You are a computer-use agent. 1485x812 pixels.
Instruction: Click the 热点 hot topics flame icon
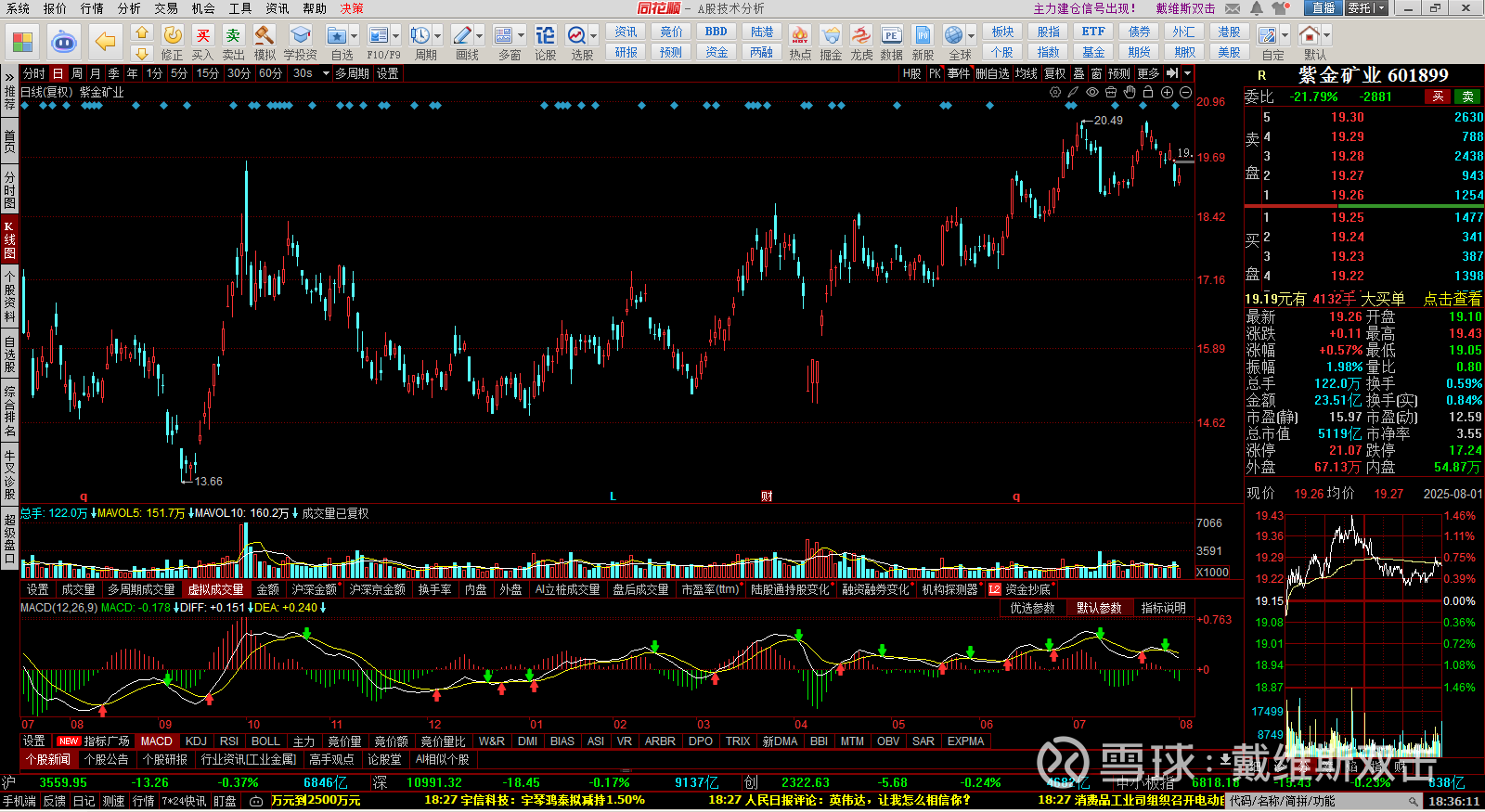(x=799, y=35)
